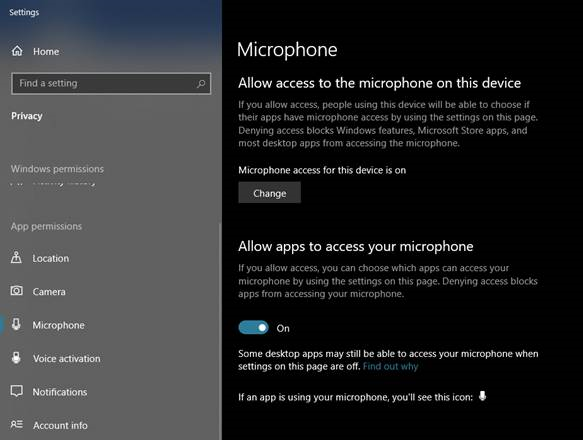Toggle Allow apps to access microphone switch

point(253,328)
